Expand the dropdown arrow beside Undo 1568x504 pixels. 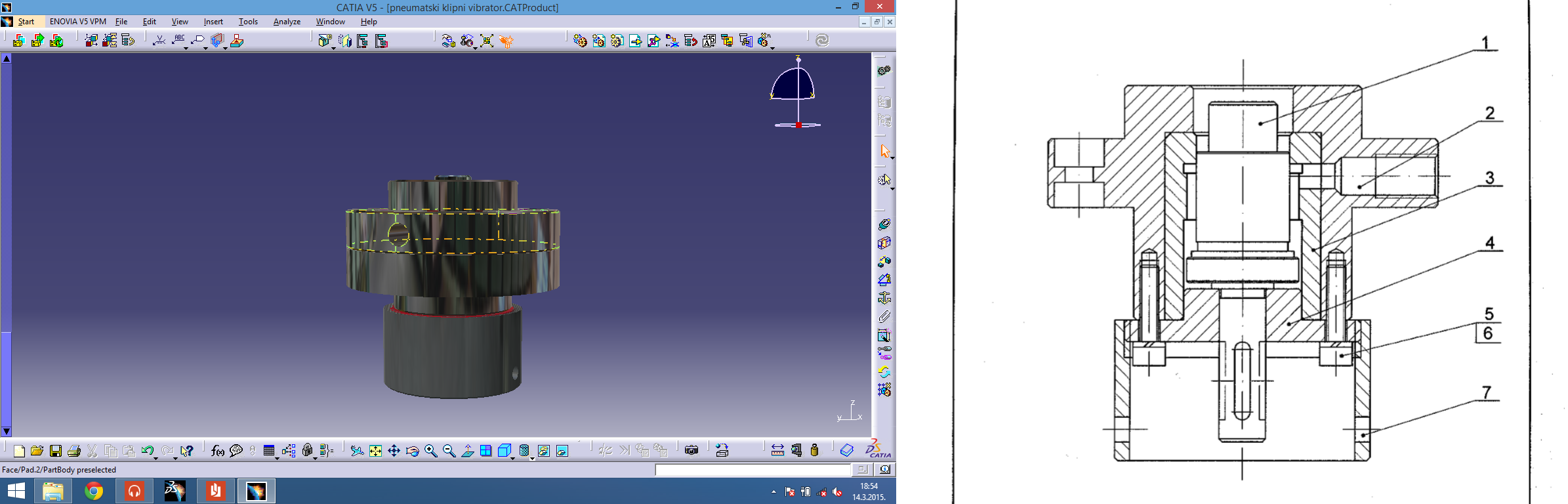(155, 457)
